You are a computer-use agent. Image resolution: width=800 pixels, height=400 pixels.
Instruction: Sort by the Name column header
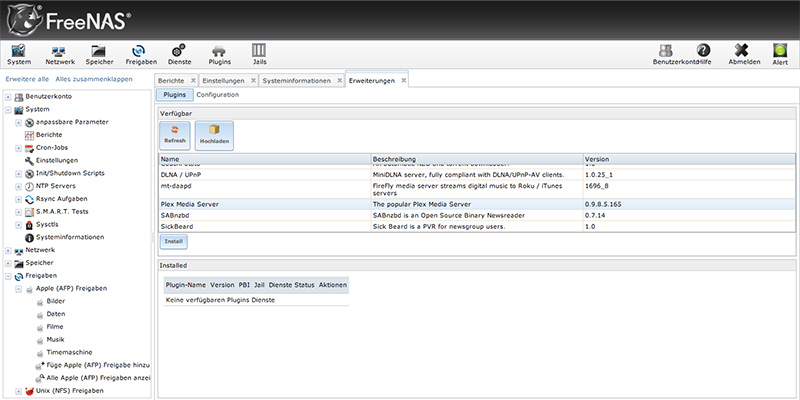point(264,159)
